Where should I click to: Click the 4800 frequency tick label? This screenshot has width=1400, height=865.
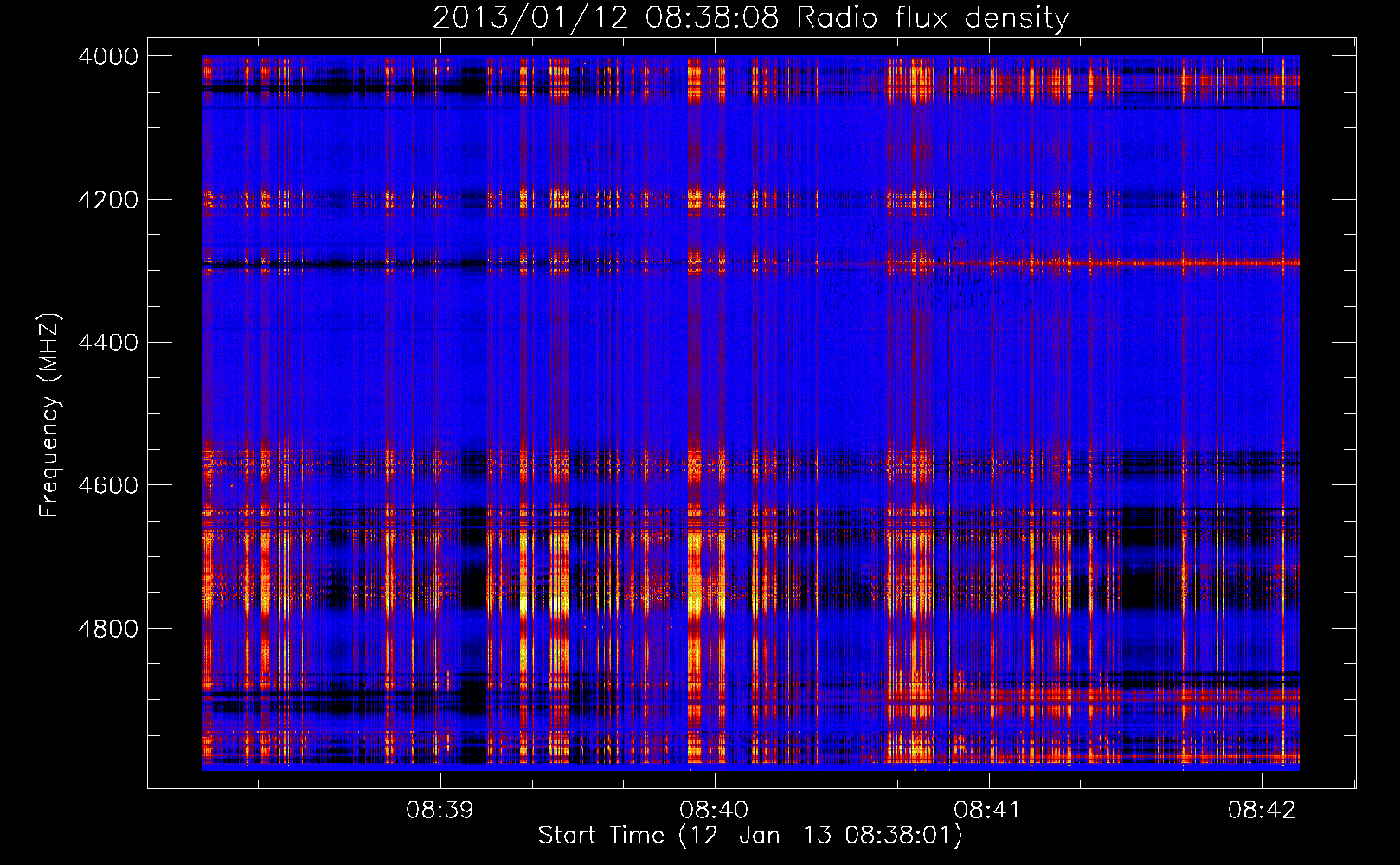coord(108,628)
